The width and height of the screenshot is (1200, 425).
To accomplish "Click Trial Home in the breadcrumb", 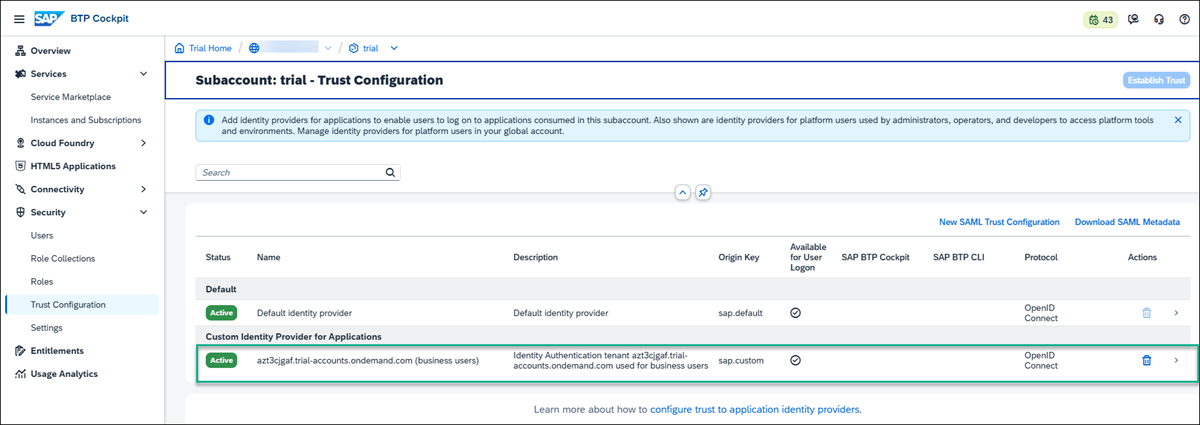I will pos(211,48).
